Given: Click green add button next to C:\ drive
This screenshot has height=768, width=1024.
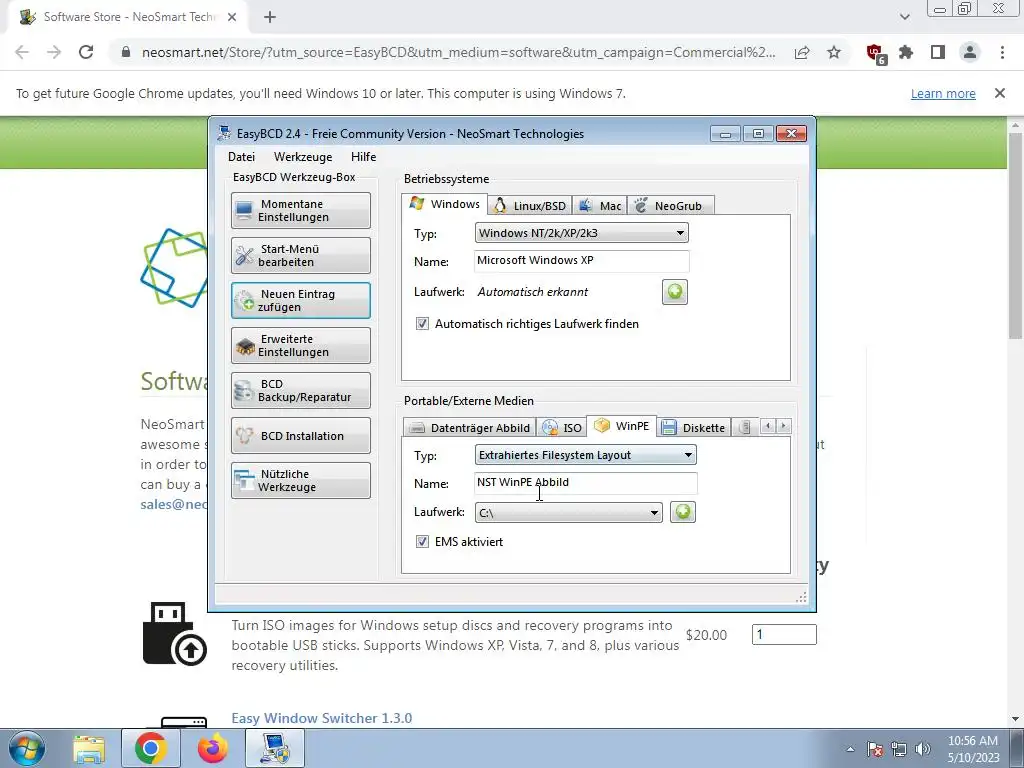Looking at the screenshot, I should click(x=682, y=512).
